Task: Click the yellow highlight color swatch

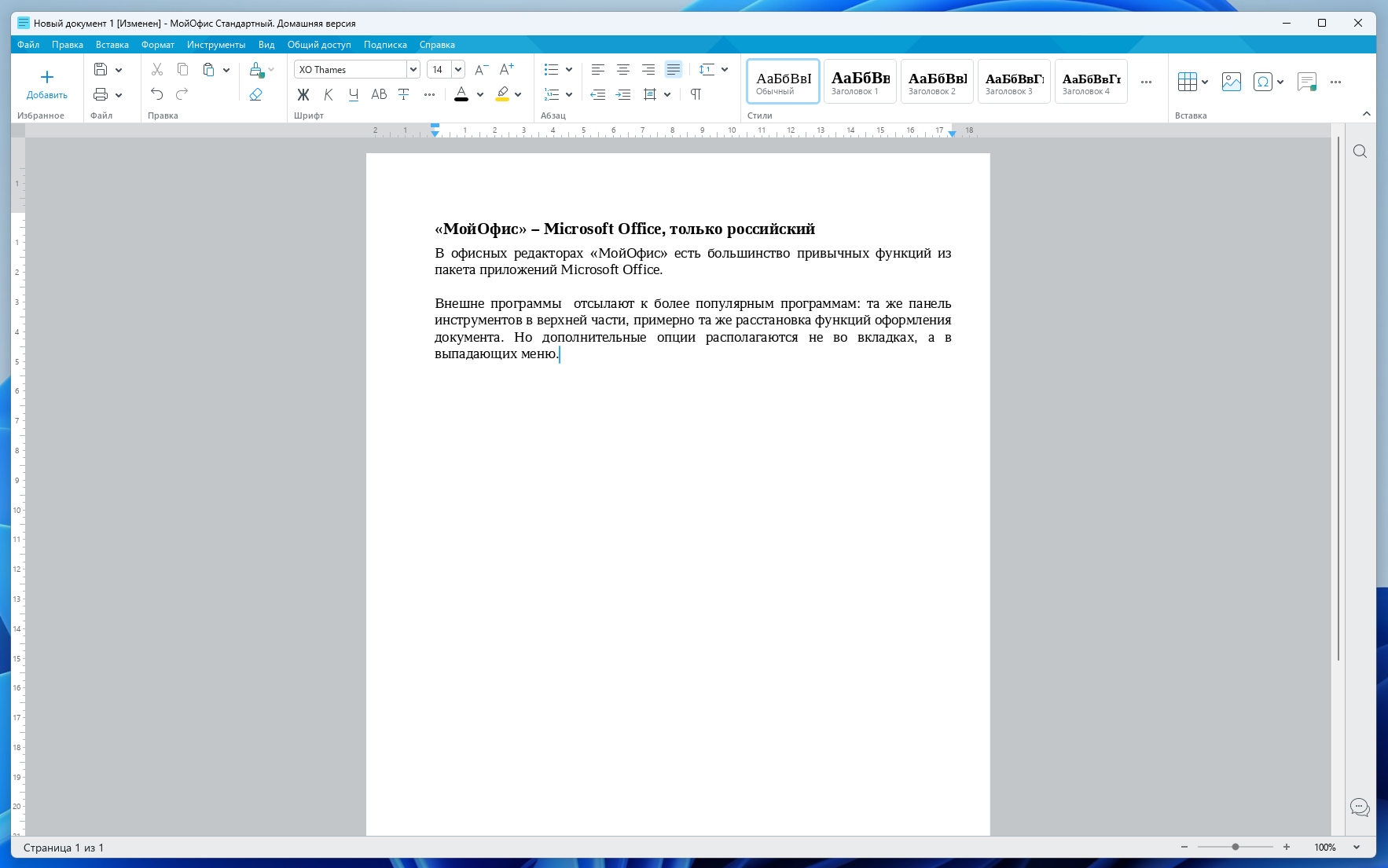Action: pyautogui.click(x=502, y=94)
